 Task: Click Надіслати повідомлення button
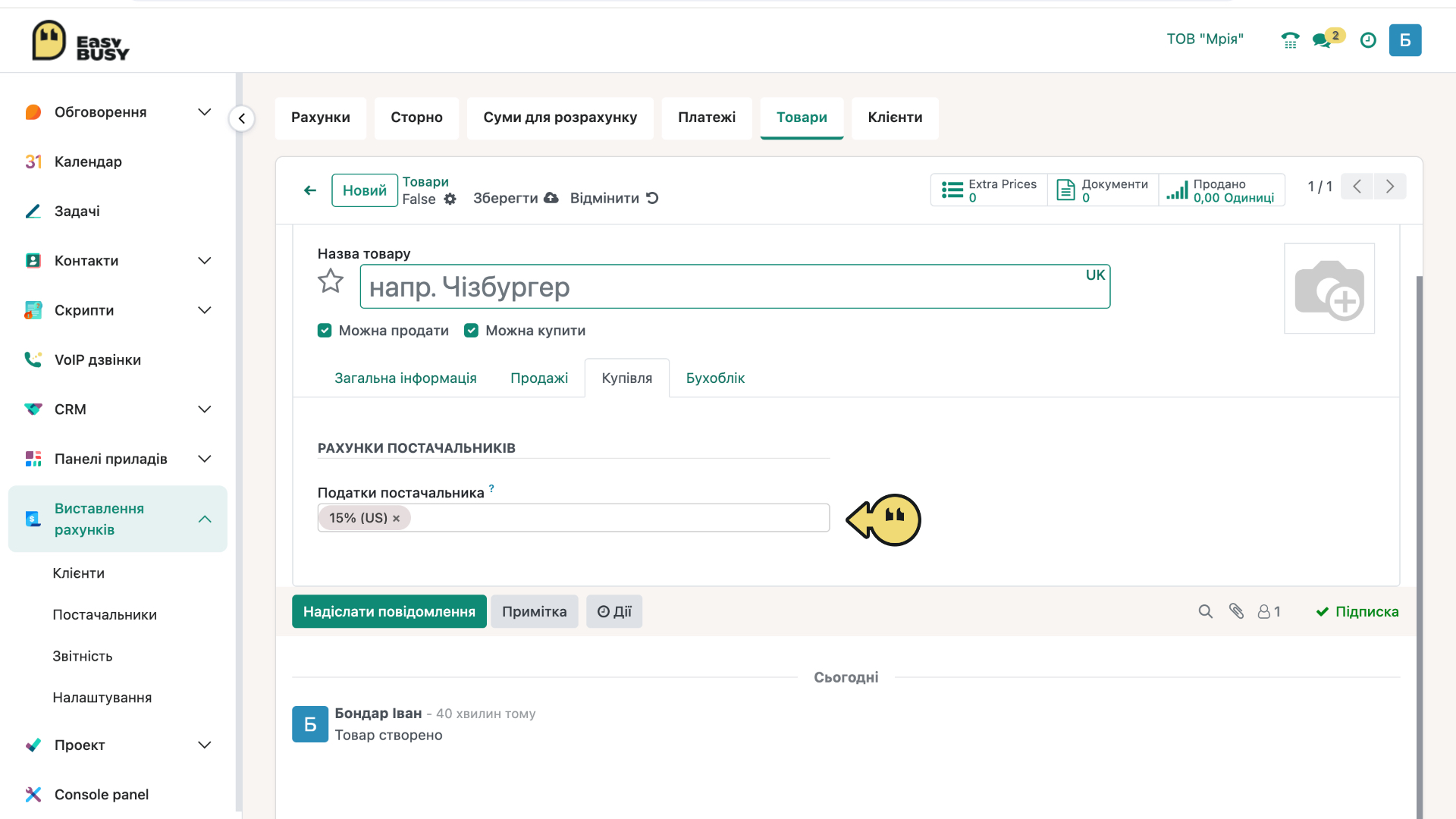point(389,611)
